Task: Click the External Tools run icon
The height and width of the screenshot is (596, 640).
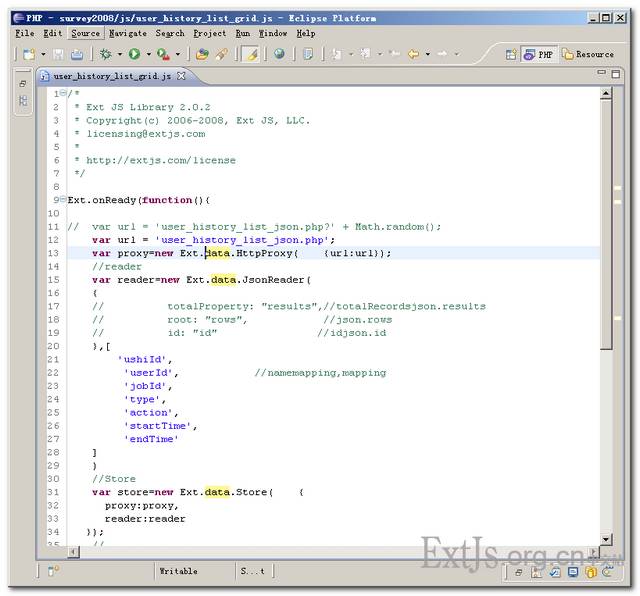Action: click(163, 54)
